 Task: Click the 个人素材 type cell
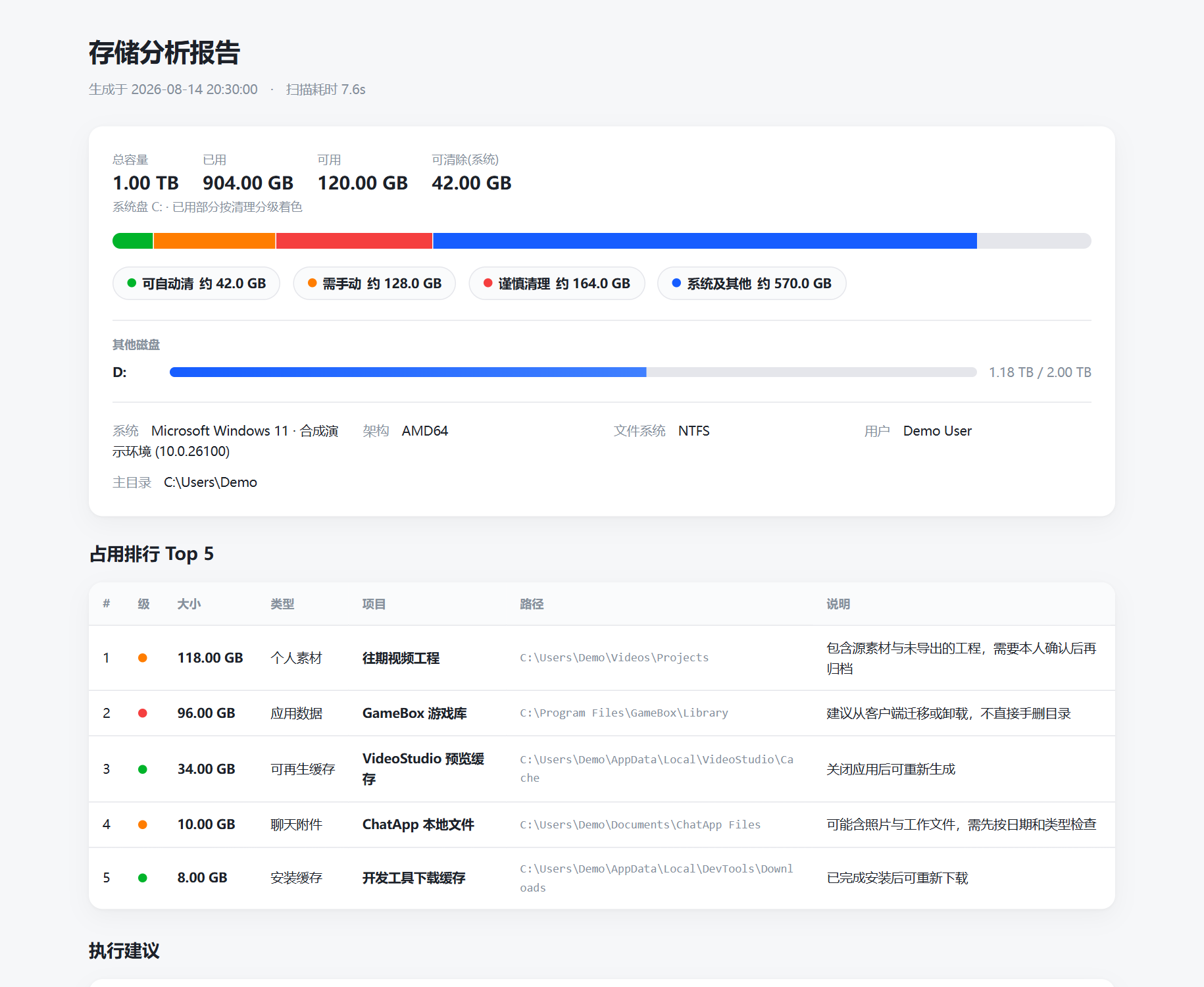point(296,658)
